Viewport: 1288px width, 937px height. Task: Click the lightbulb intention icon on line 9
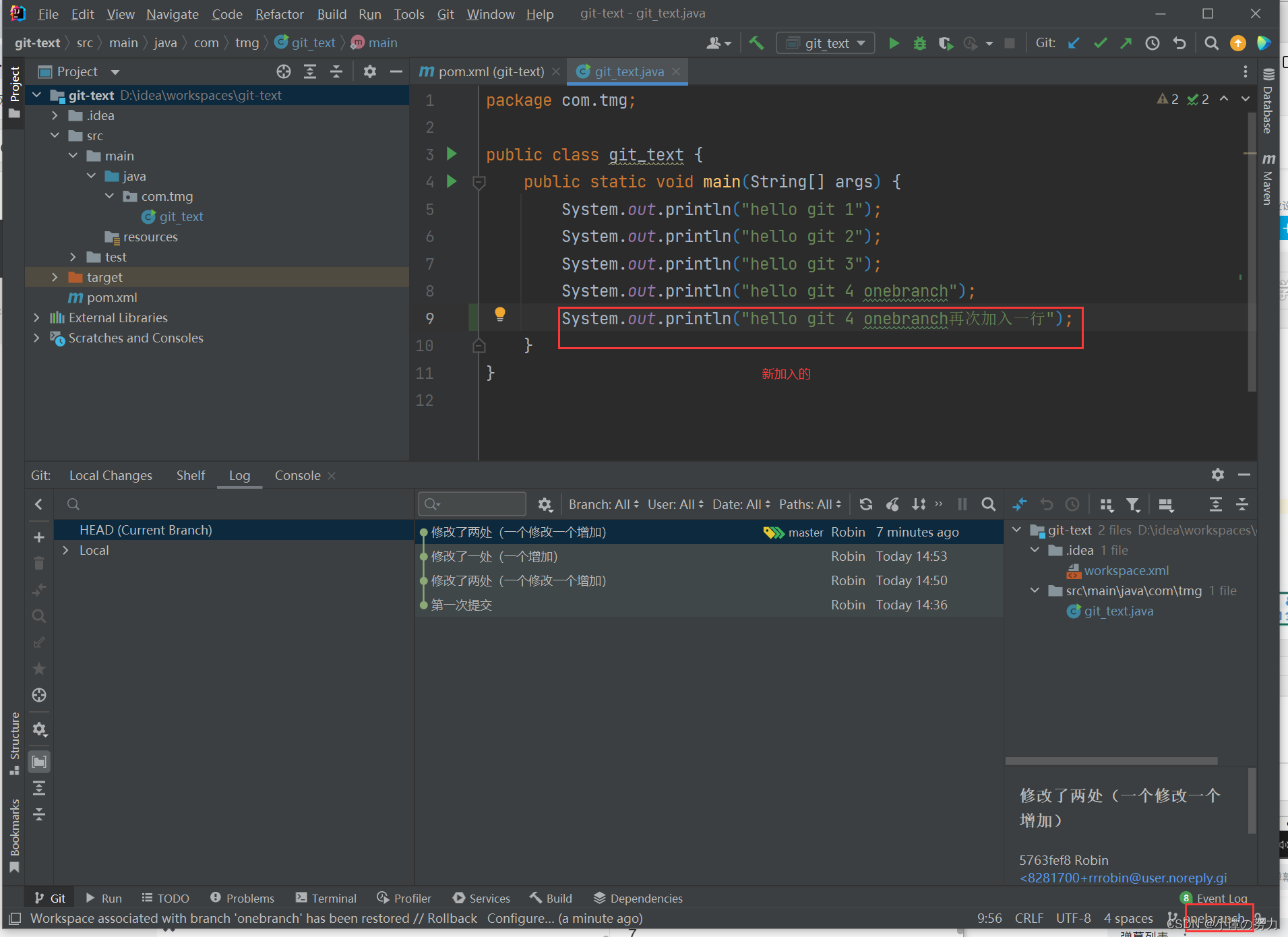[x=499, y=313]
